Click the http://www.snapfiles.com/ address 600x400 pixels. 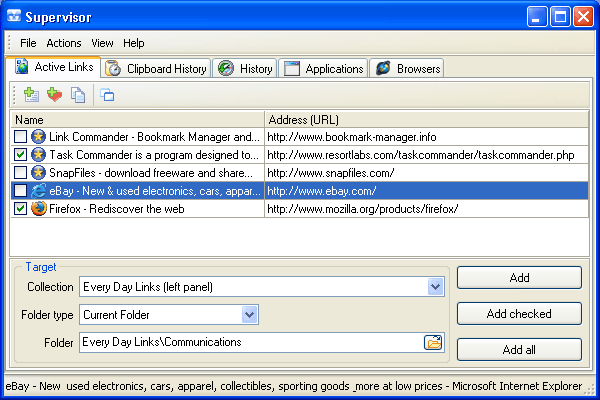pos(331,173)
